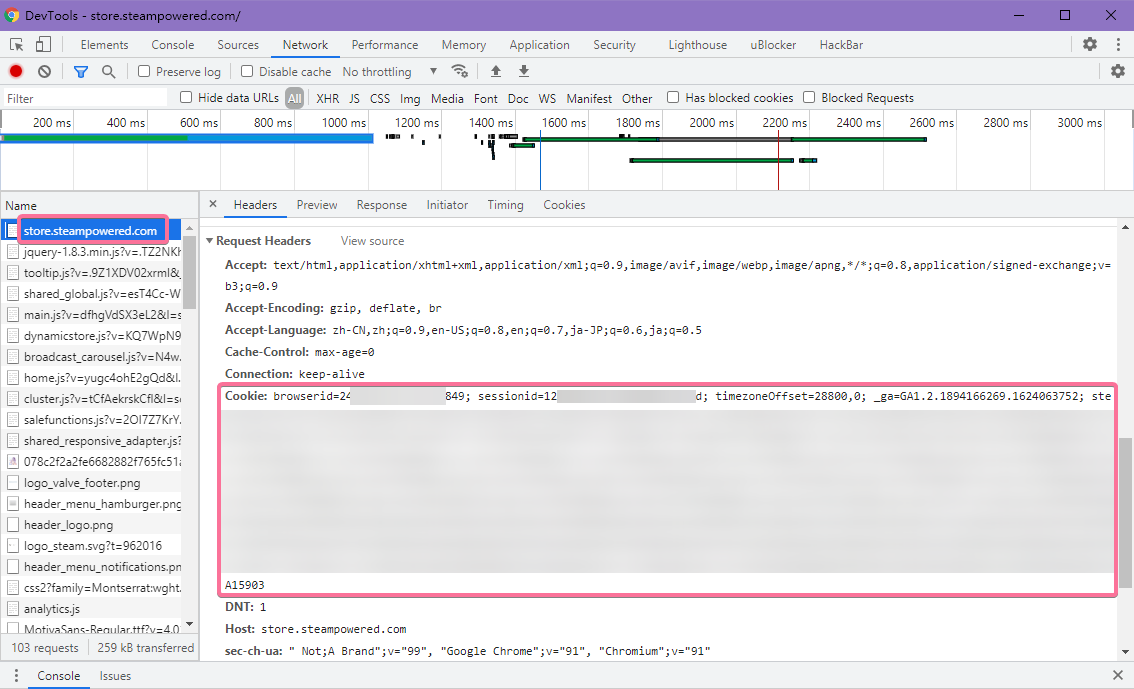This screenshot has width=1134, height=689.
Task: Switch to the Timing tab
Action: (505, 204)
